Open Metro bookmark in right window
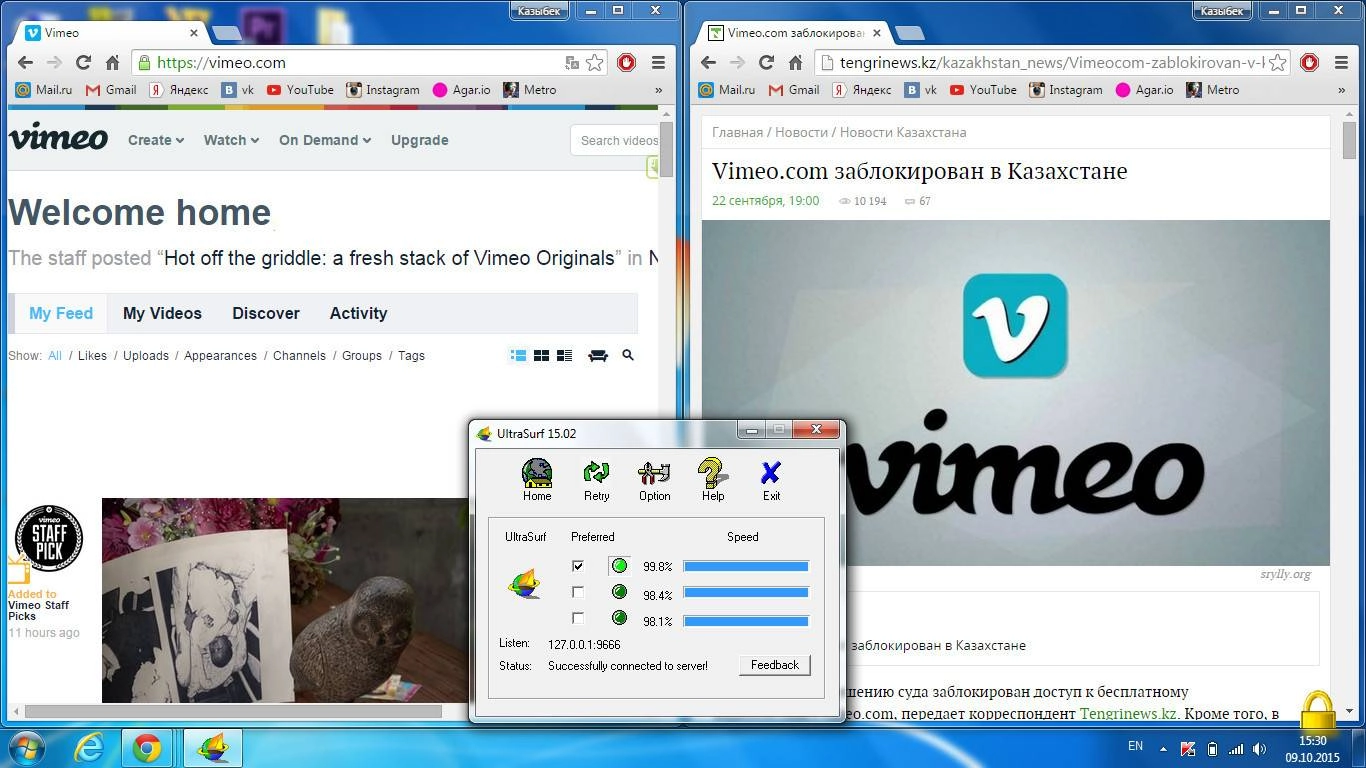 pos(1212,90)
